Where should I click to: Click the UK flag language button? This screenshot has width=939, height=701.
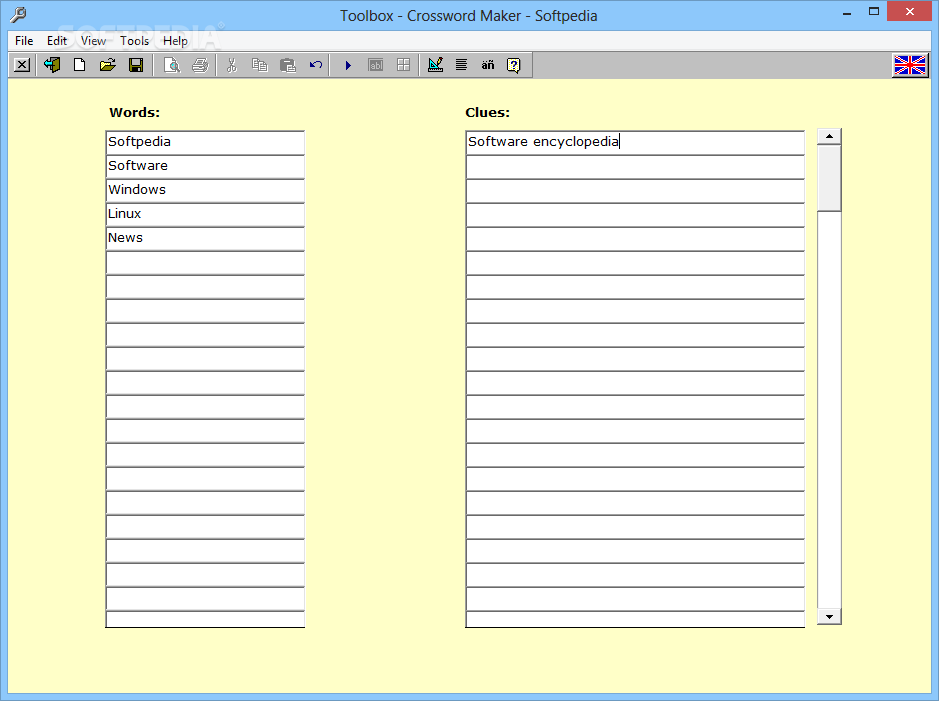tap(910, 65)
